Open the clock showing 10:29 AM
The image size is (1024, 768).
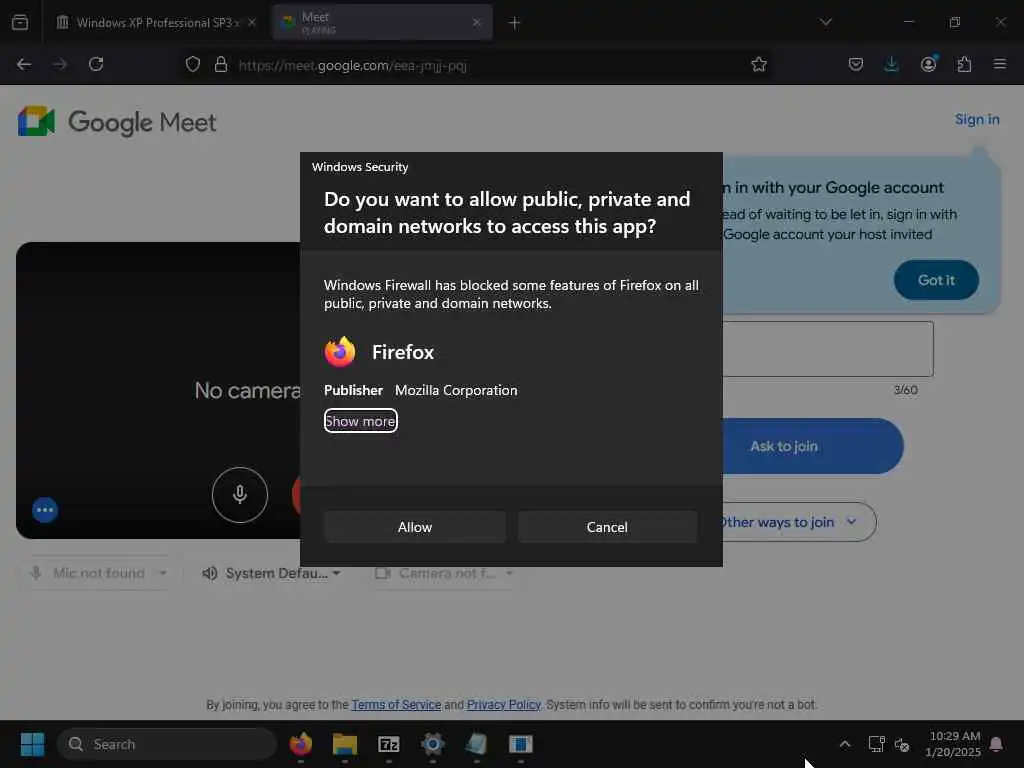pyautogui.click(x=953, y=744)
